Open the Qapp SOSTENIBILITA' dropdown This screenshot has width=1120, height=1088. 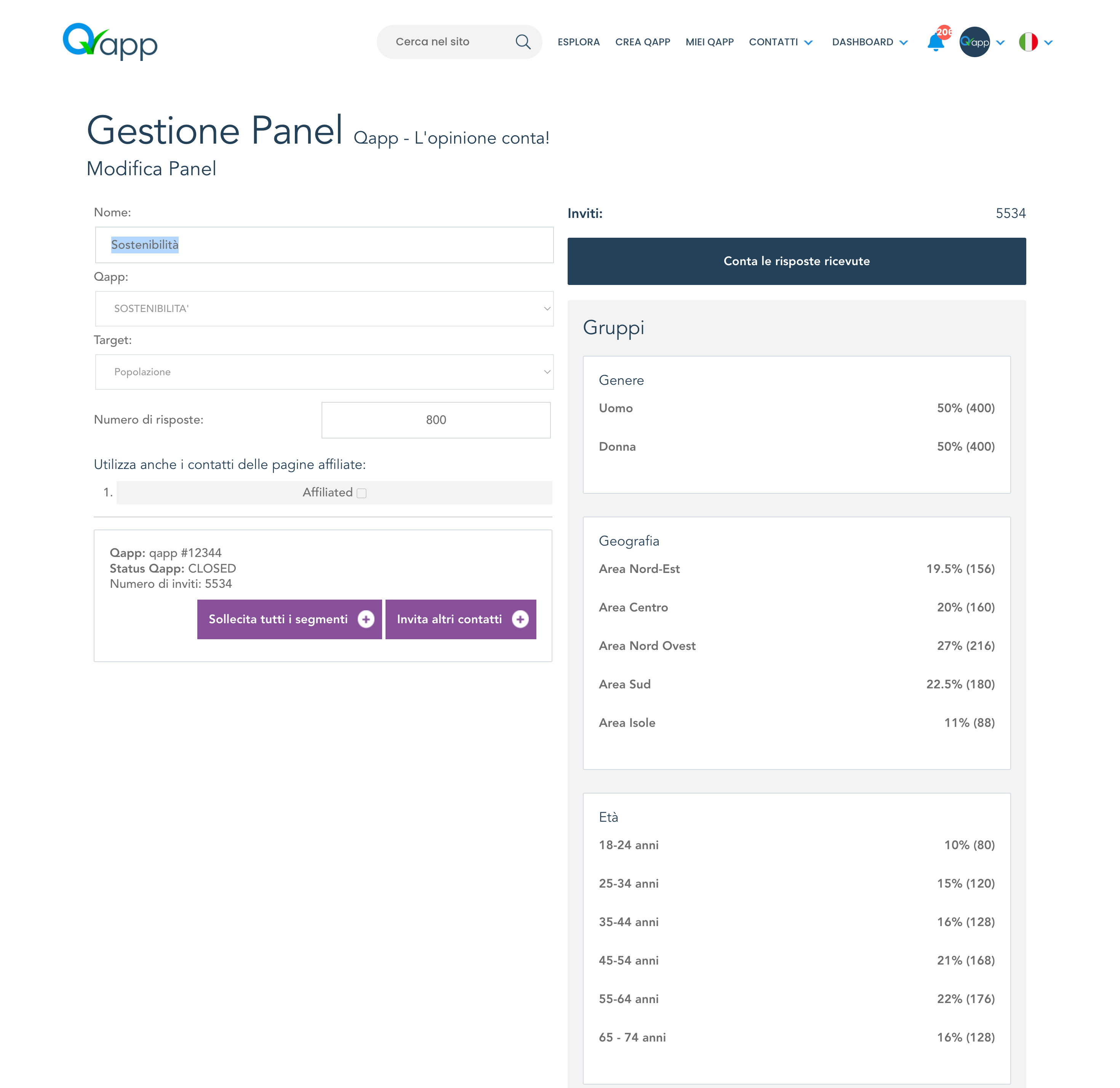point(324,309)
